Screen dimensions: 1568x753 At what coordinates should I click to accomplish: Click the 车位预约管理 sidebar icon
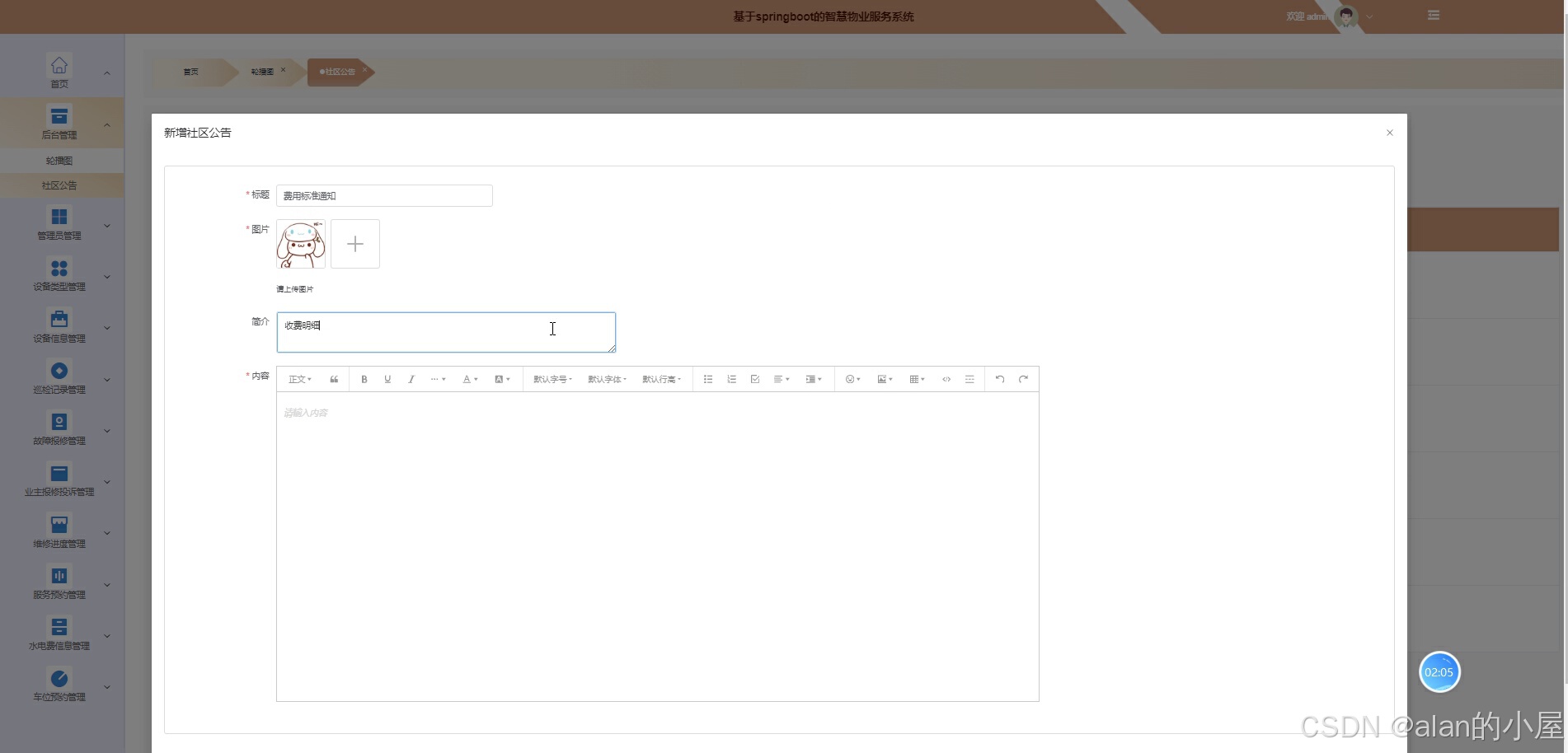tap(59, 678)
